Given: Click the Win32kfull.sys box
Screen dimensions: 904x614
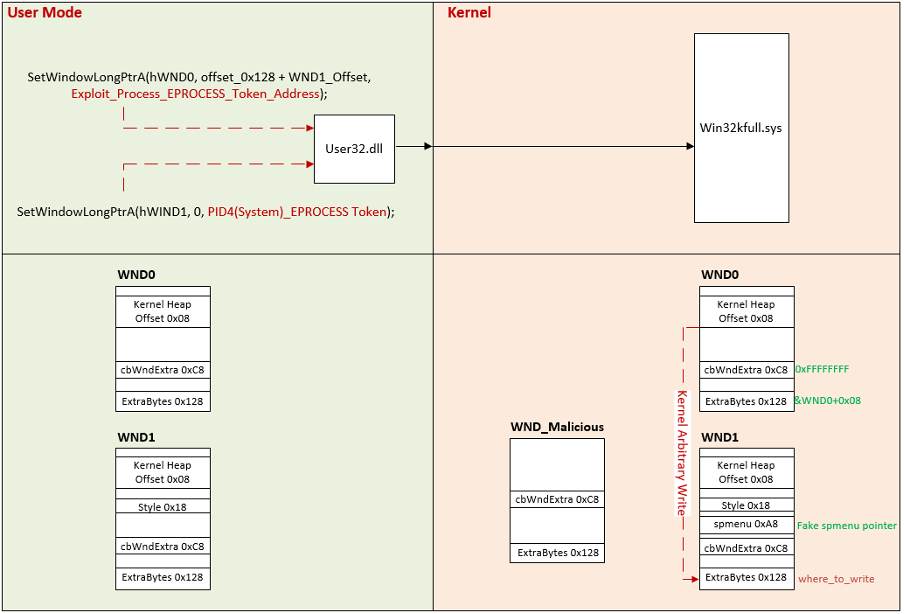Looking at the screenshot, I should click(x=741, y=128).
